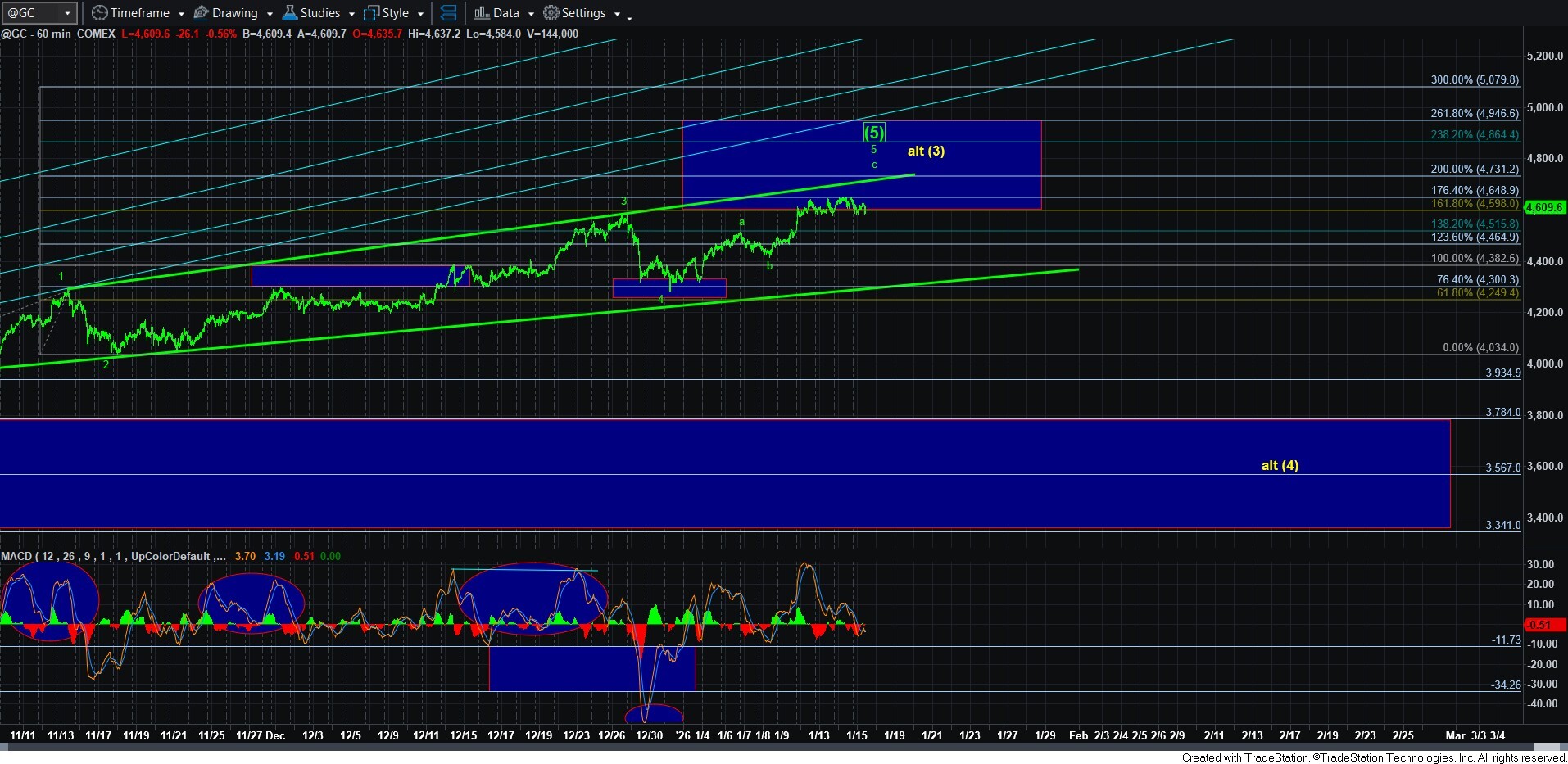This screenshot has width=1568, height=764.
Task: Click the Timeframe clock icon
Action: (99, 13)
